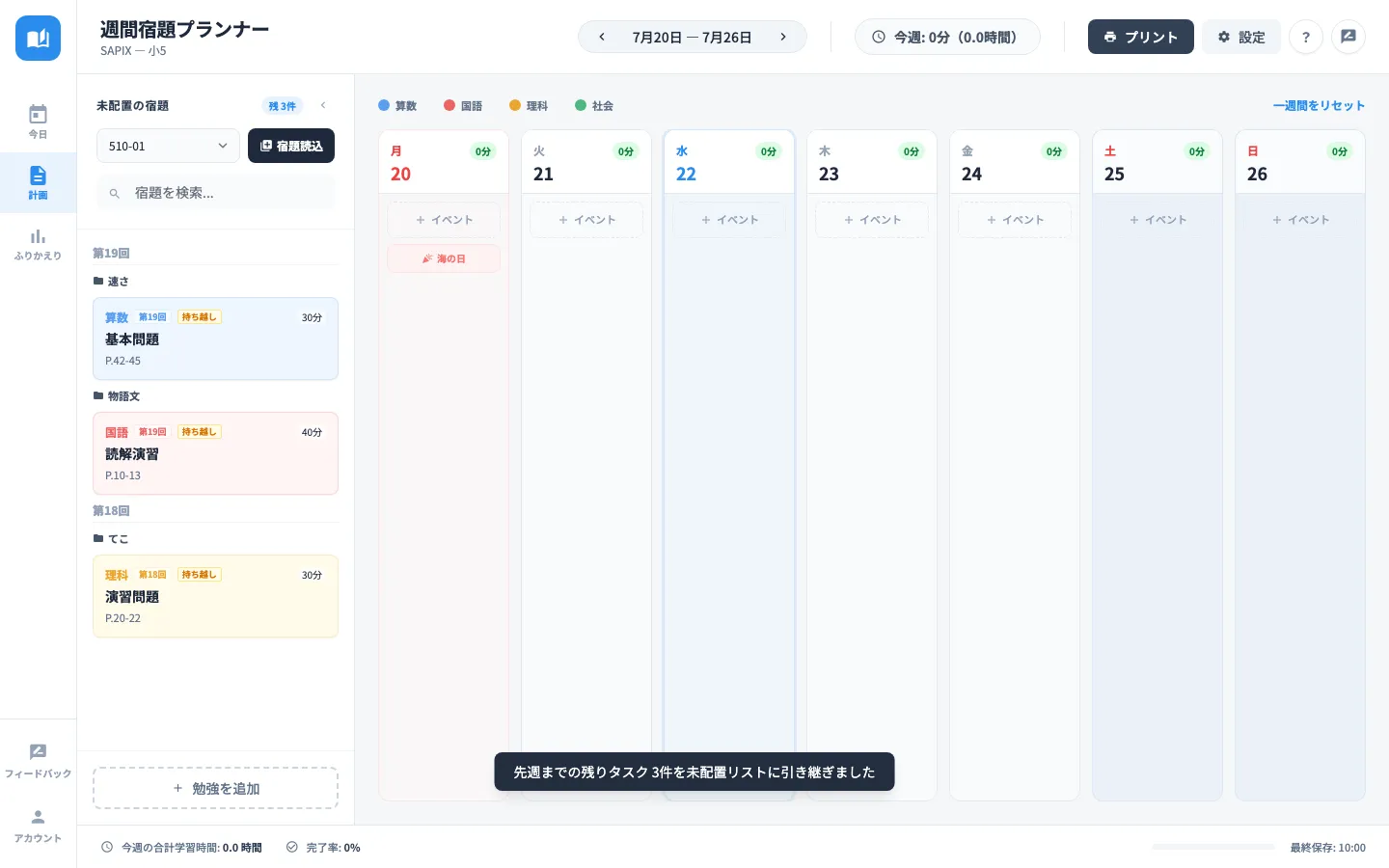Viewport: 1389px width, 868px height.
Task: Click the プリント button
Action: 1140,37
